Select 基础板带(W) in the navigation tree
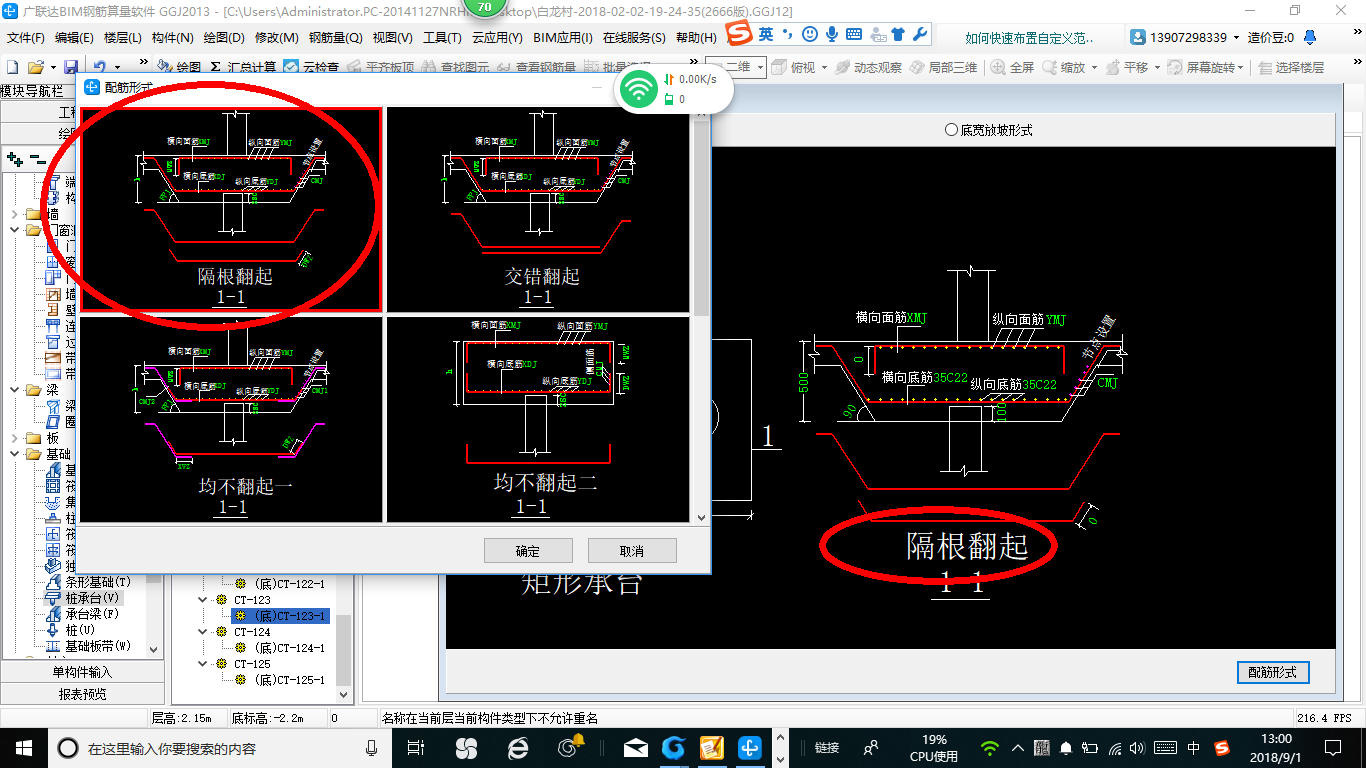 89,646
